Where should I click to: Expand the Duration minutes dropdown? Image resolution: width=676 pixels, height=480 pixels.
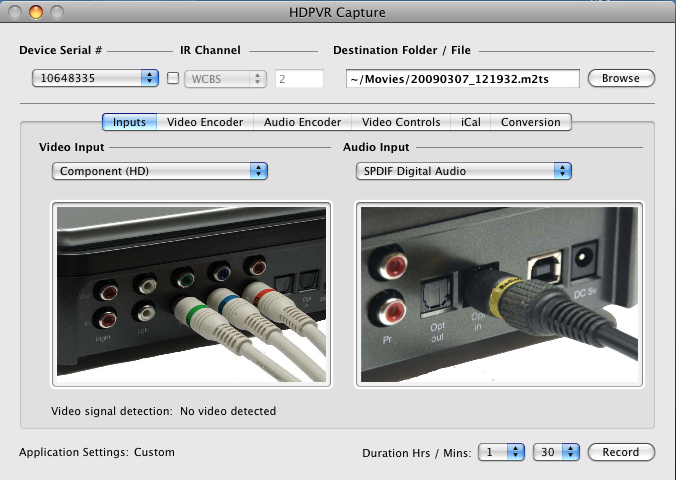coord(556,452)
